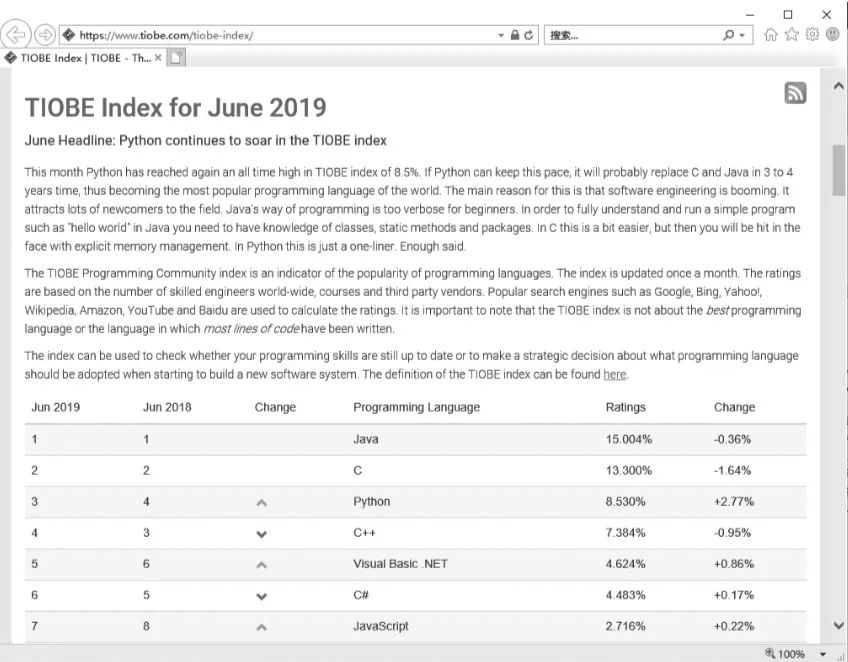The width and height of the screenshot is (848, 662).
Task: Open the Home page icon
Action: [x=771, y=35]
